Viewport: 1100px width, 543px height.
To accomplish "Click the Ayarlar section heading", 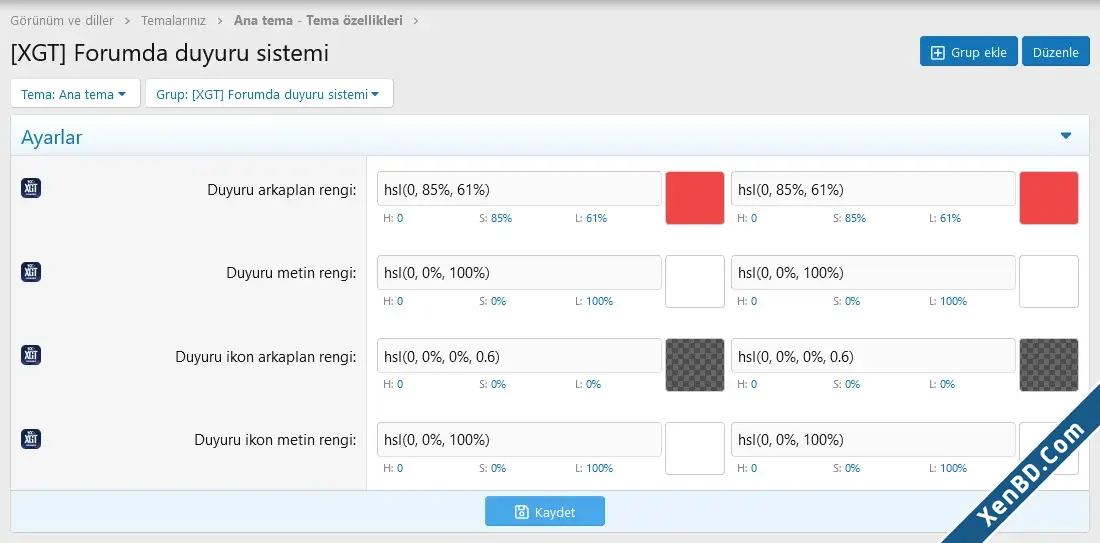I will tap(51, 137).
